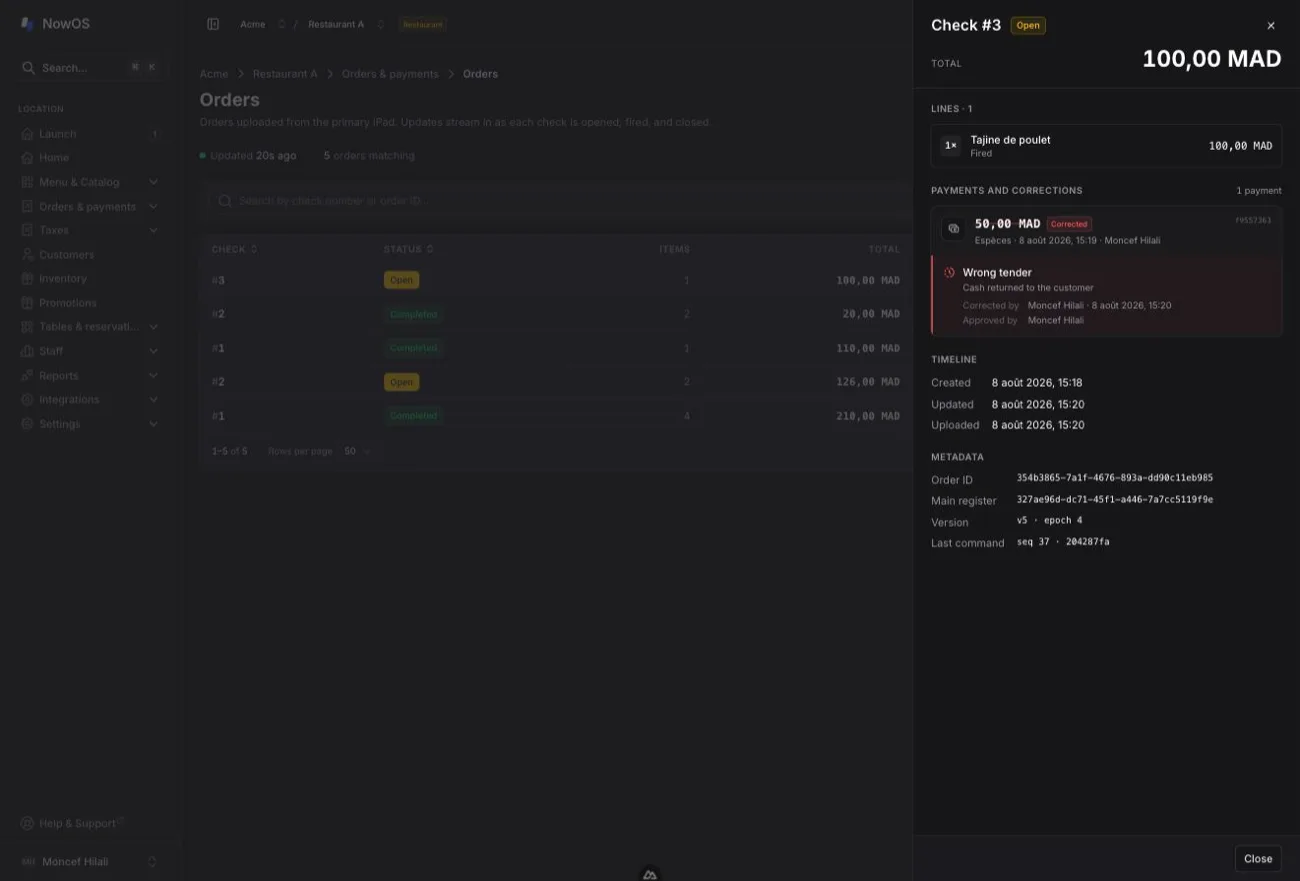Click the cash payment icon
Screen dimensions: 1300x881
pyautogui.click(x=954, y=229)
